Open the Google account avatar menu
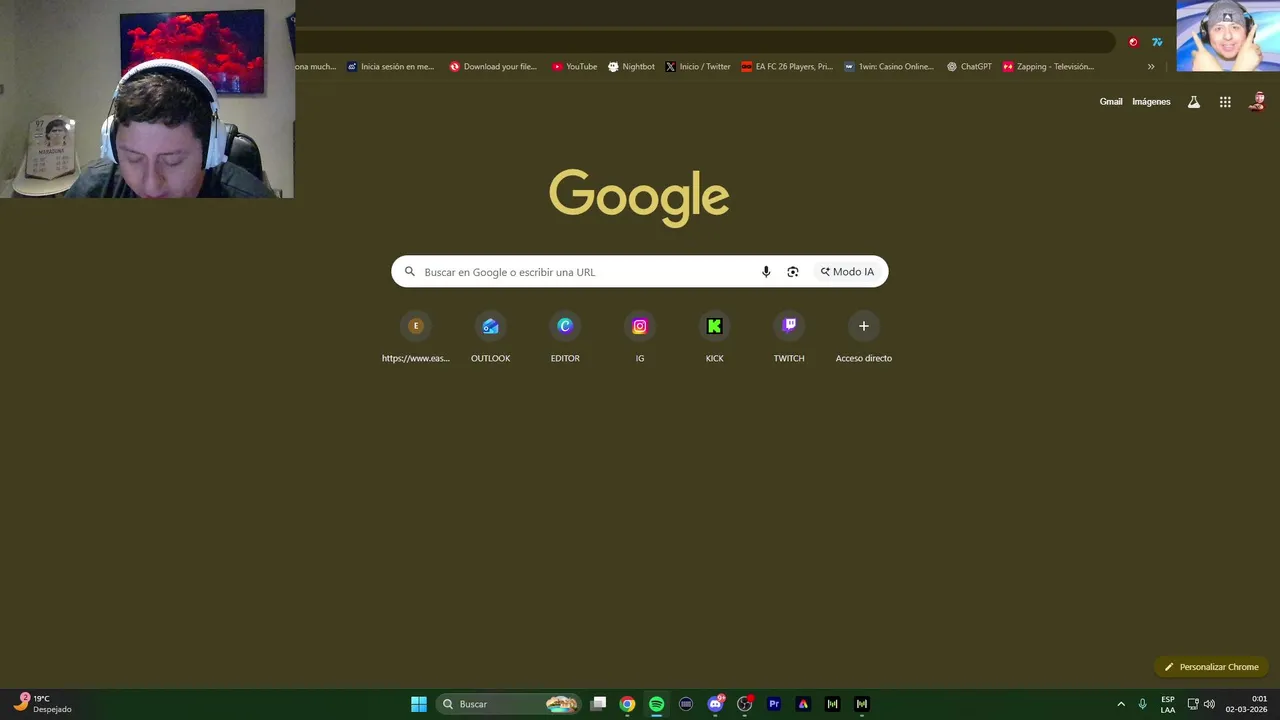This screenshot has height=720, width=1280. pos(1258,102)
